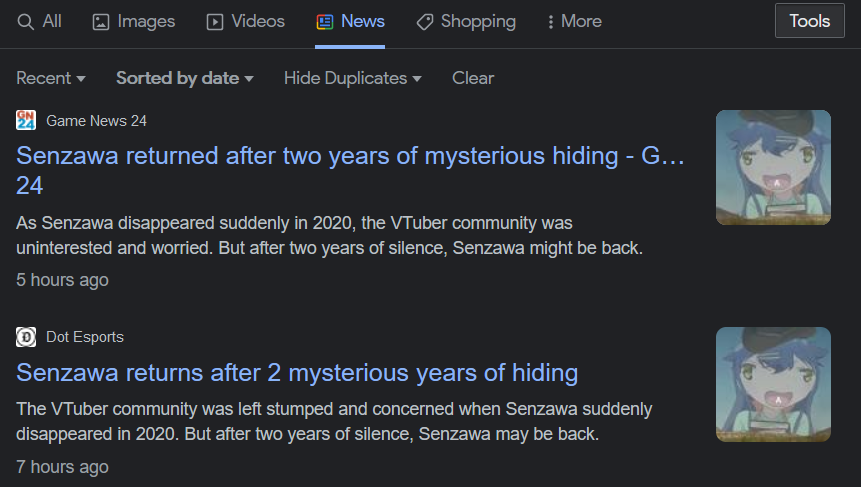Expand the Hide Duplicates dropdown

(x=353, y=78)
